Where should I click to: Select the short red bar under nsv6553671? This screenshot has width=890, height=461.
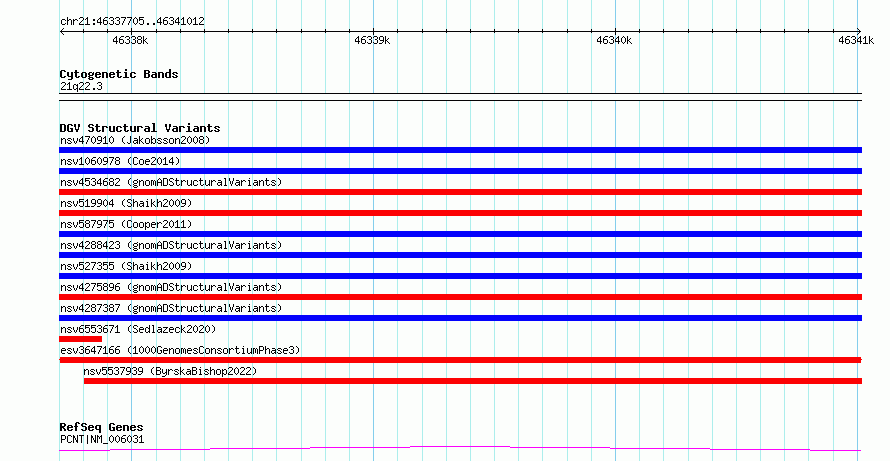click(81, 339)
